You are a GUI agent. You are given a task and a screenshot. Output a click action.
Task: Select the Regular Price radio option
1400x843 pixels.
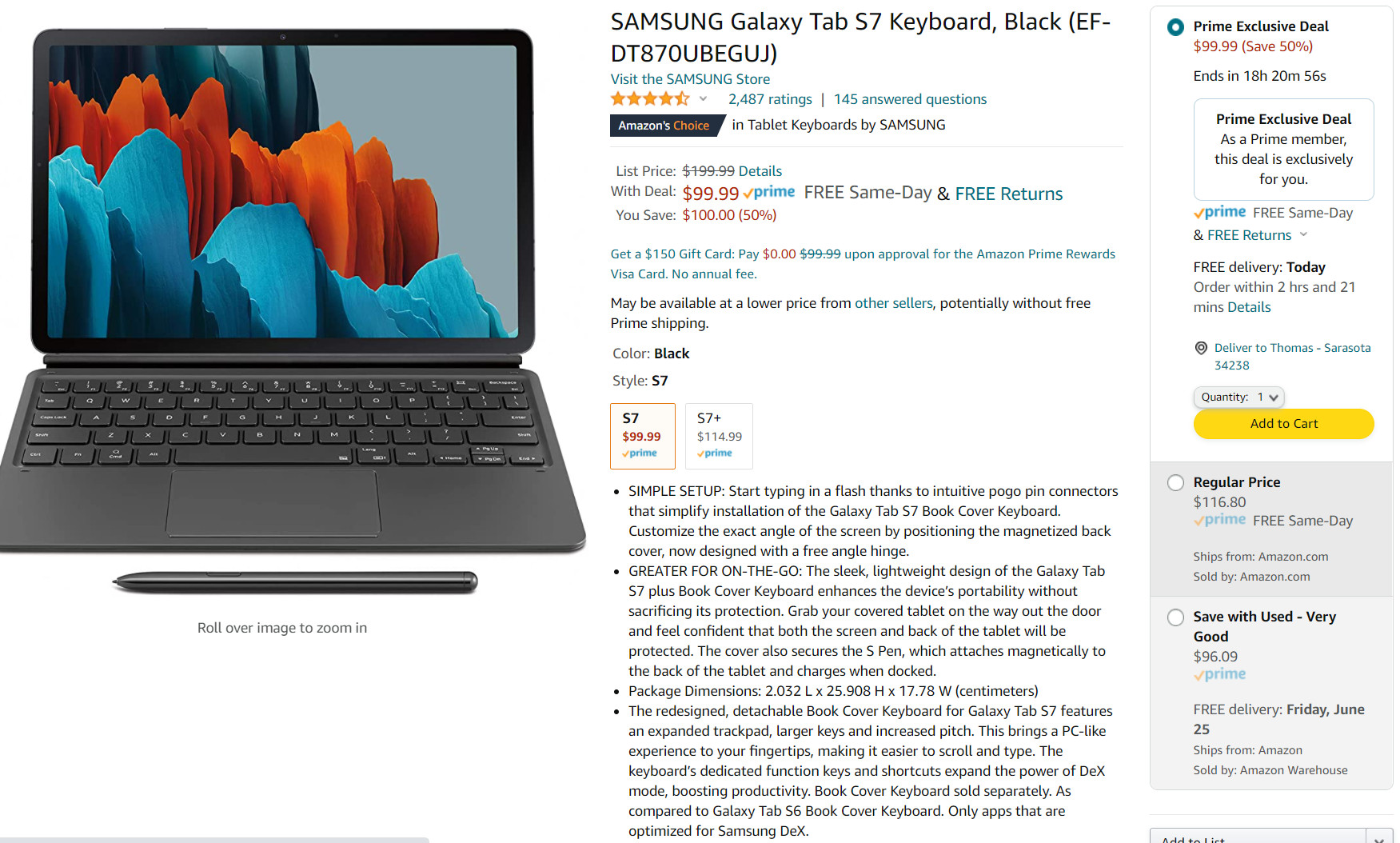click(1175, 482)
